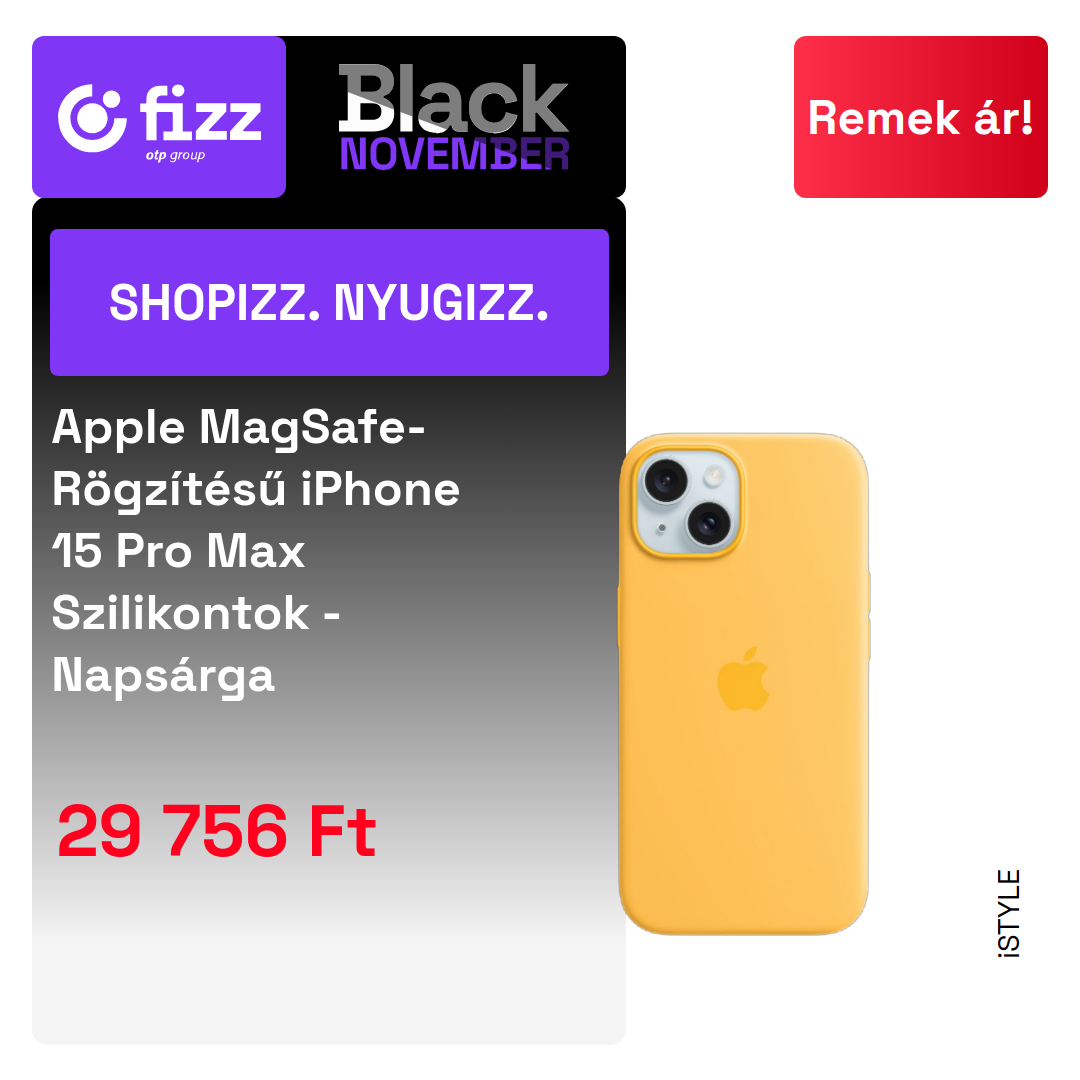Click the Apple logo on the case

743,678
